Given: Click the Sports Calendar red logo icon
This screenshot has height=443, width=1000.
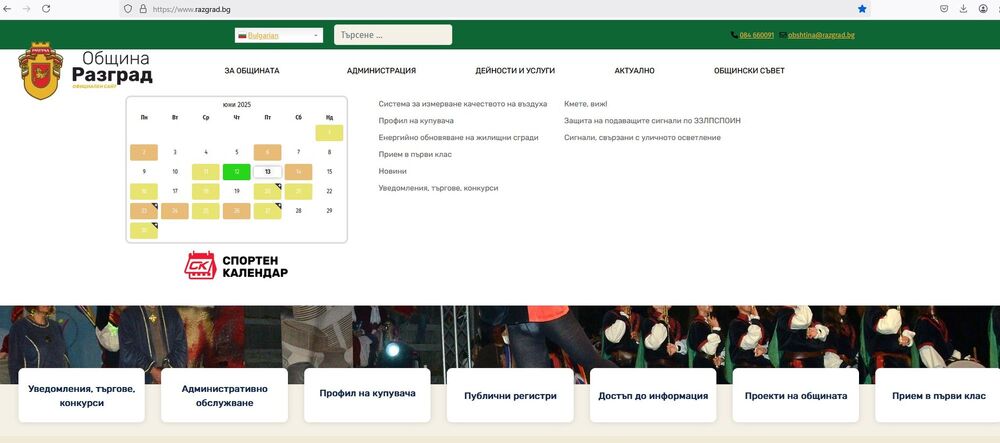Looking at the screenshot, I should (200, 265).
